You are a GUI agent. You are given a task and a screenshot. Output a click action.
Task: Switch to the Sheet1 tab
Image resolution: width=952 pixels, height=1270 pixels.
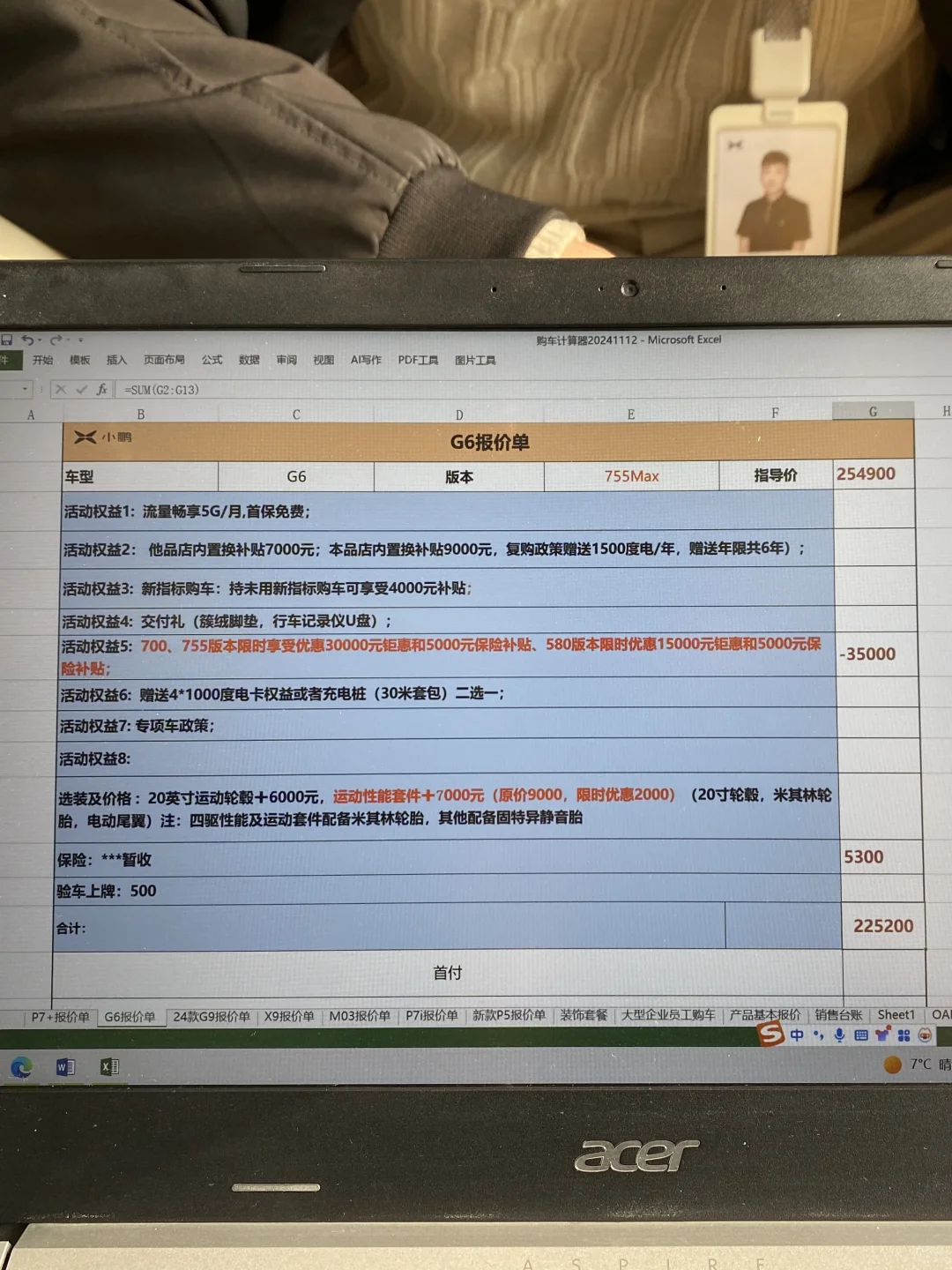896,1014
